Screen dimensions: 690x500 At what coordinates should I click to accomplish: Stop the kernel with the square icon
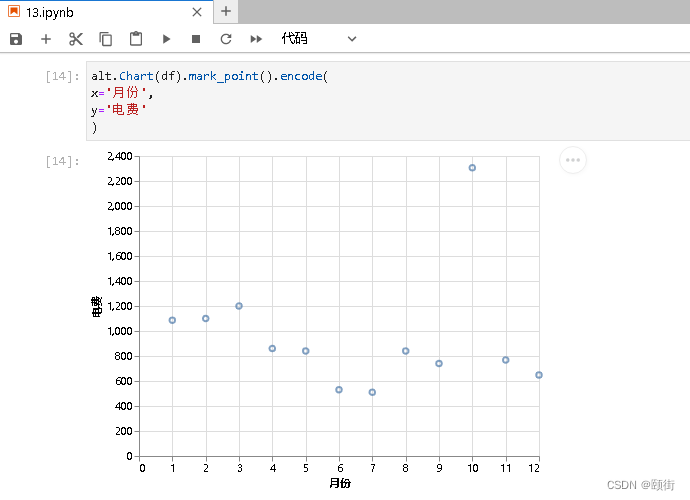click(196, 39)
